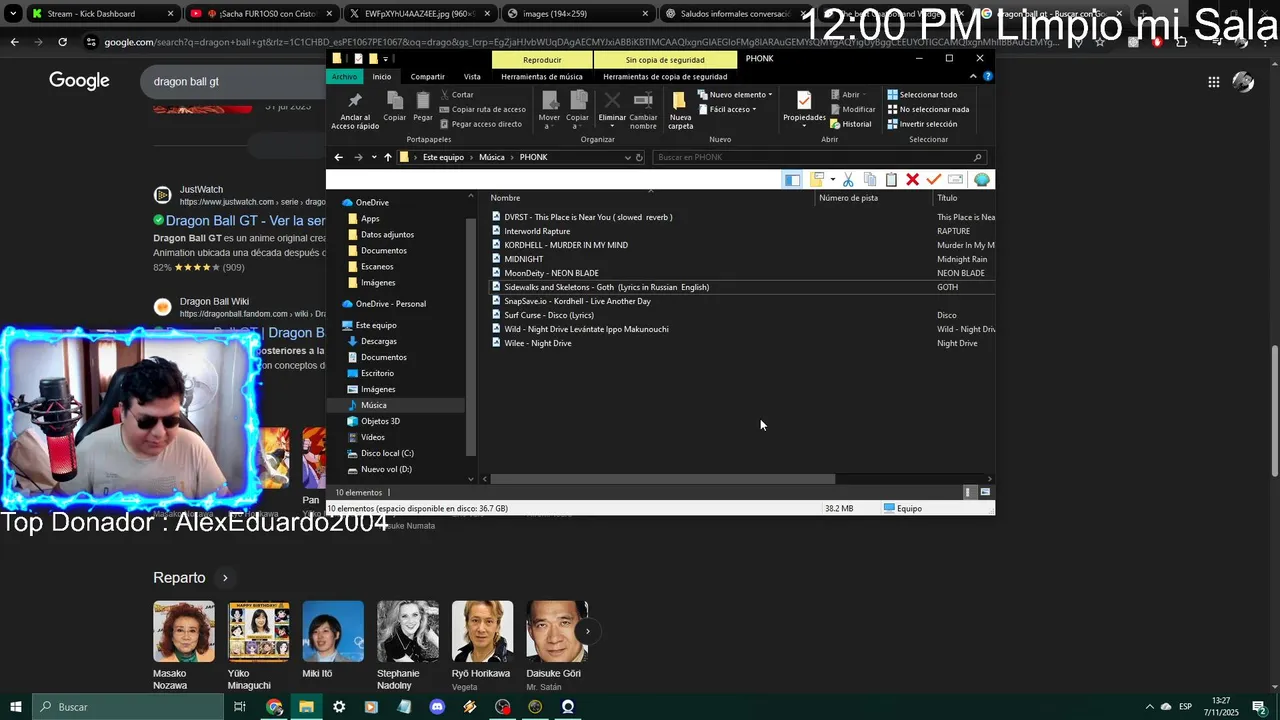Click the scissors cut toolbar icon
Viewport: 1280px width, 720px height.
tap(848, 179)
